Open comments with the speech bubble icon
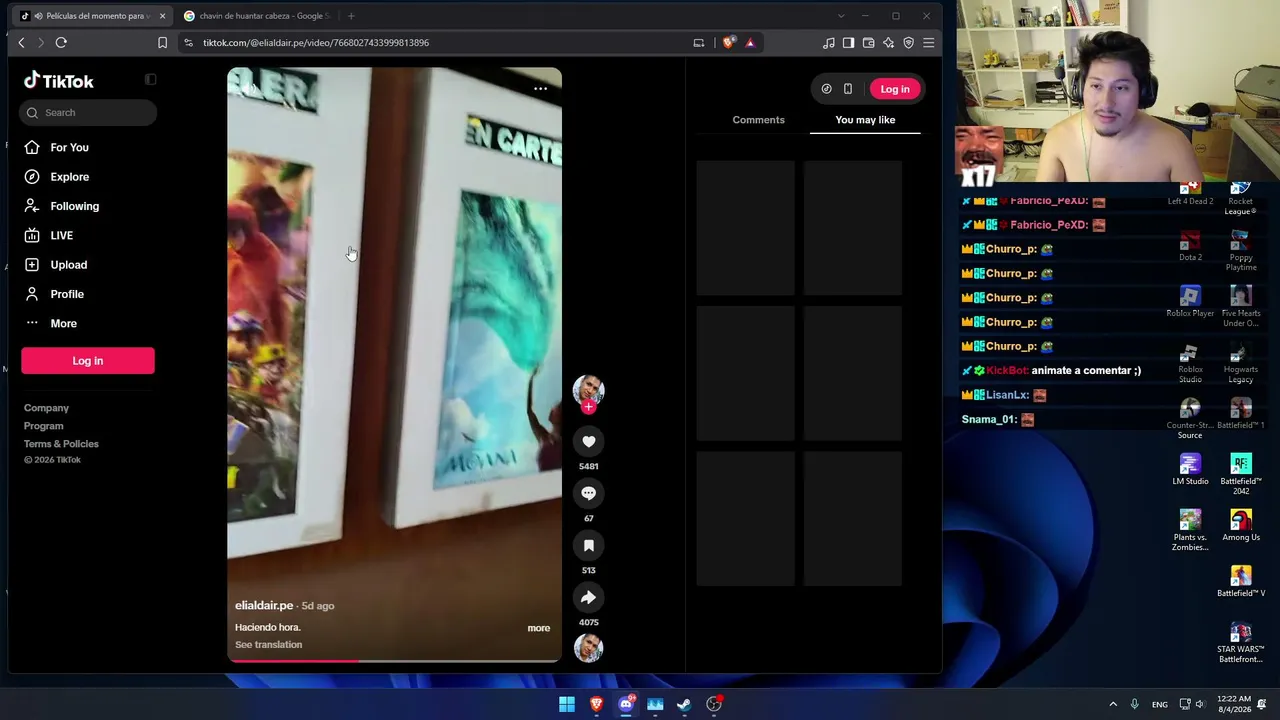 click(x=588, y=493)
